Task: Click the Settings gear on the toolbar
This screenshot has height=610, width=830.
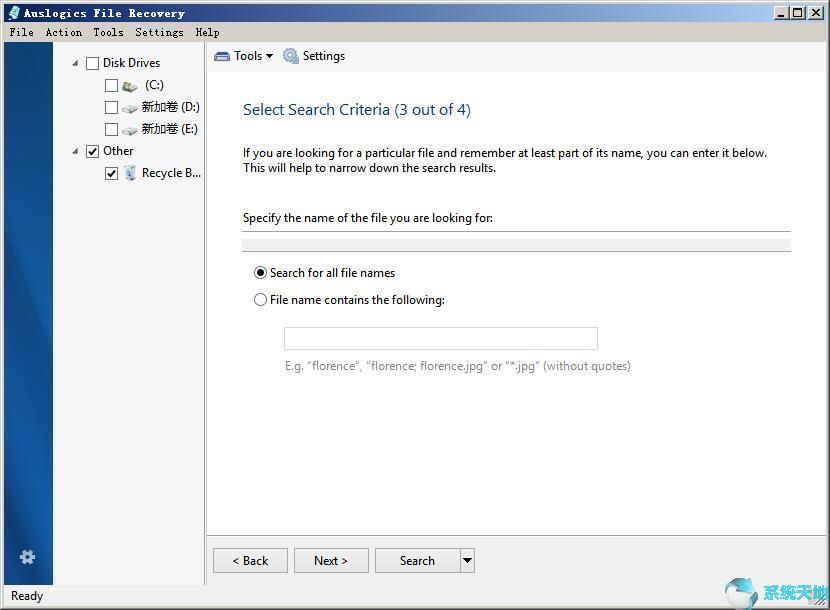Action: [x=290, y=56]
